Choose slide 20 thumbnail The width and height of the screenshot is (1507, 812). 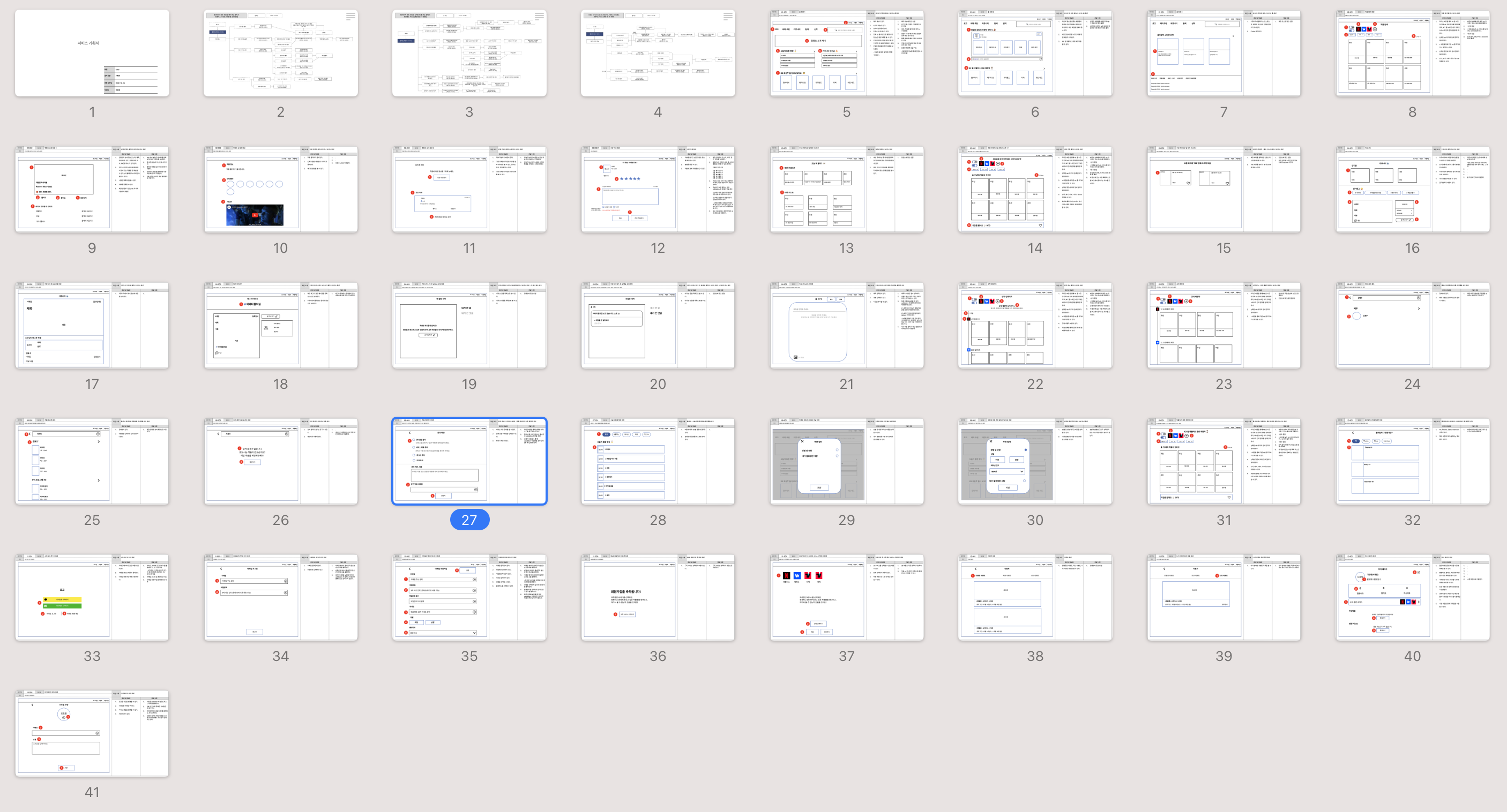[x=658, y=325]
